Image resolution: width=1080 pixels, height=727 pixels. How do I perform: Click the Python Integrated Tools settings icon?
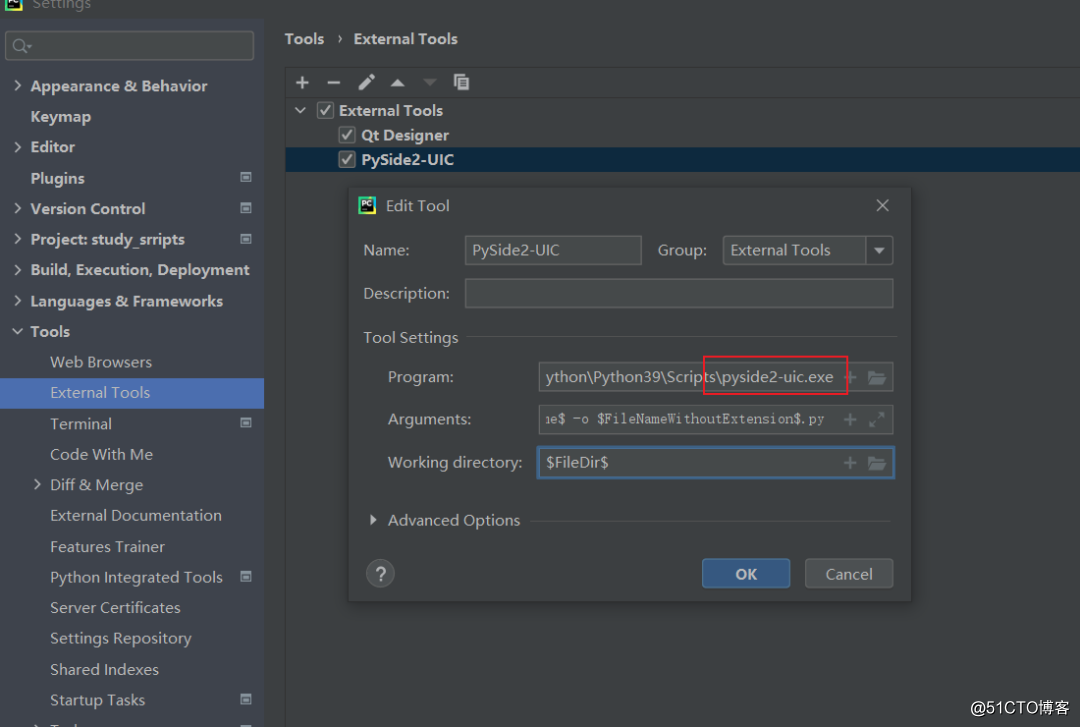pos(245,576)
